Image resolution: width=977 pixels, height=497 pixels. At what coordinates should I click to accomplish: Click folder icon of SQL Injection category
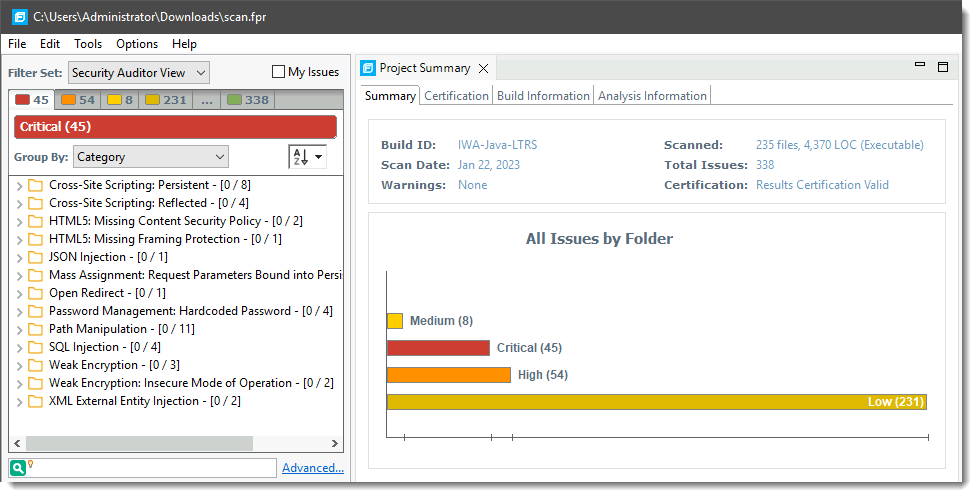(36, 348)
